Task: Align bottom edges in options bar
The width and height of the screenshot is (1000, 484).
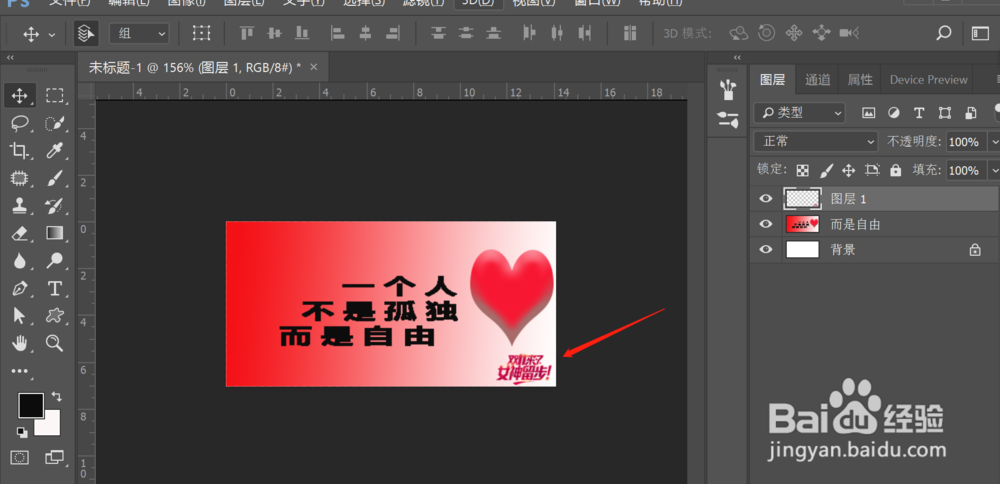Action: 302,33
